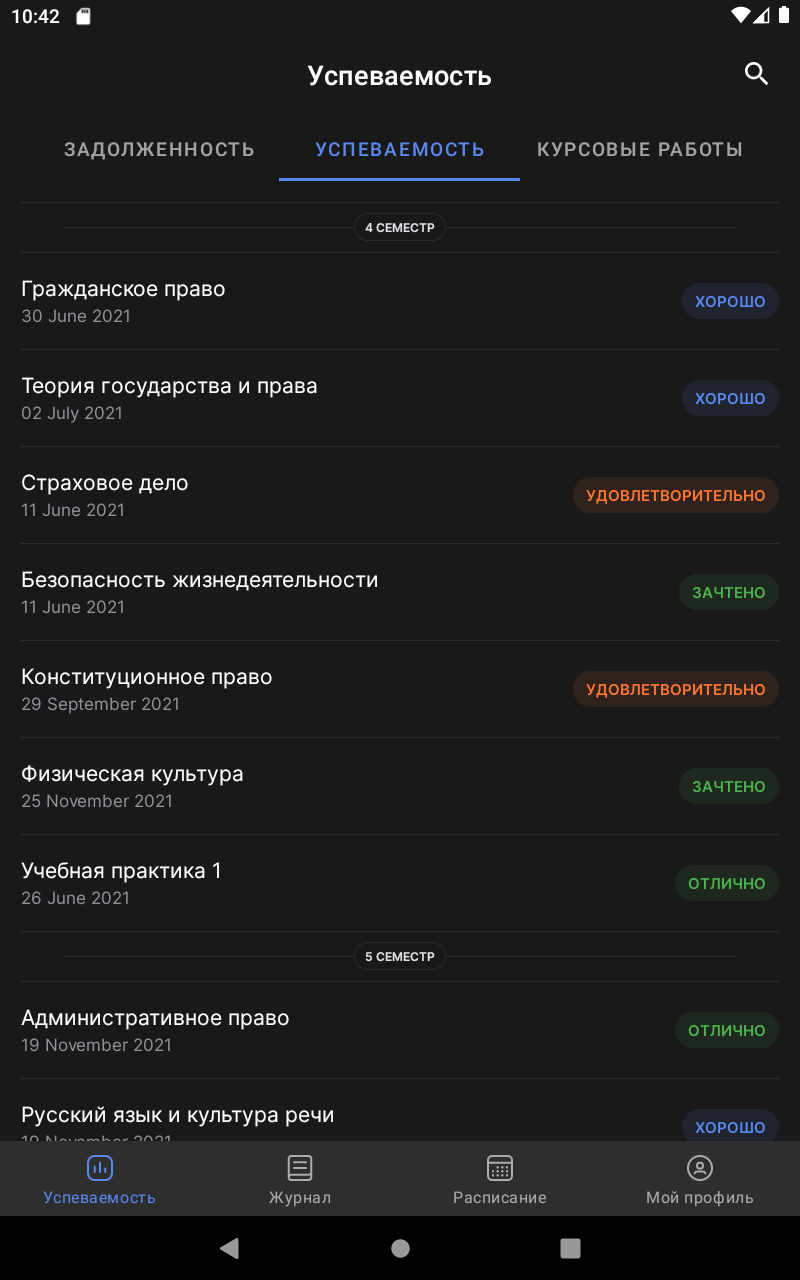Switch to the Курсовые работы tab
800x1280 pixels.
click(x=640, y=150)
